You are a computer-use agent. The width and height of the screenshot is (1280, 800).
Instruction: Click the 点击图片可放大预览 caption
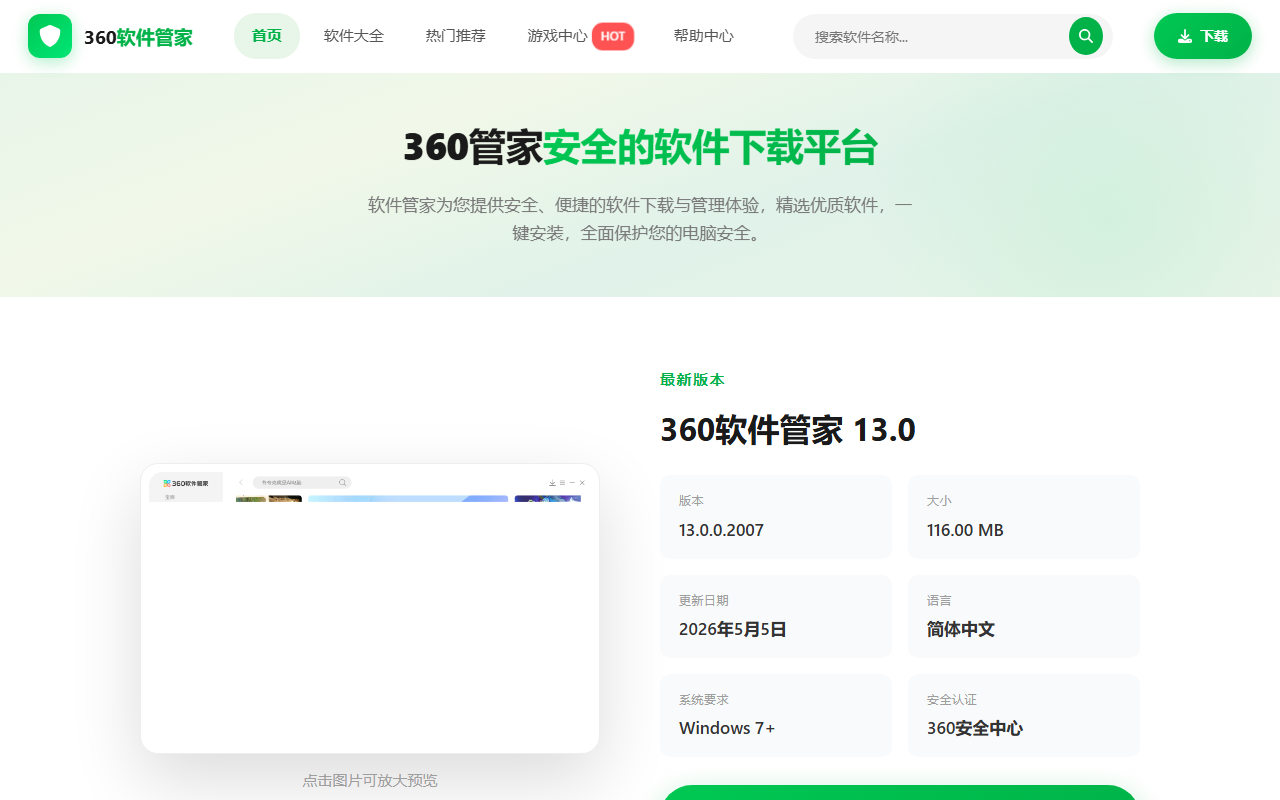tap(370, 780)
